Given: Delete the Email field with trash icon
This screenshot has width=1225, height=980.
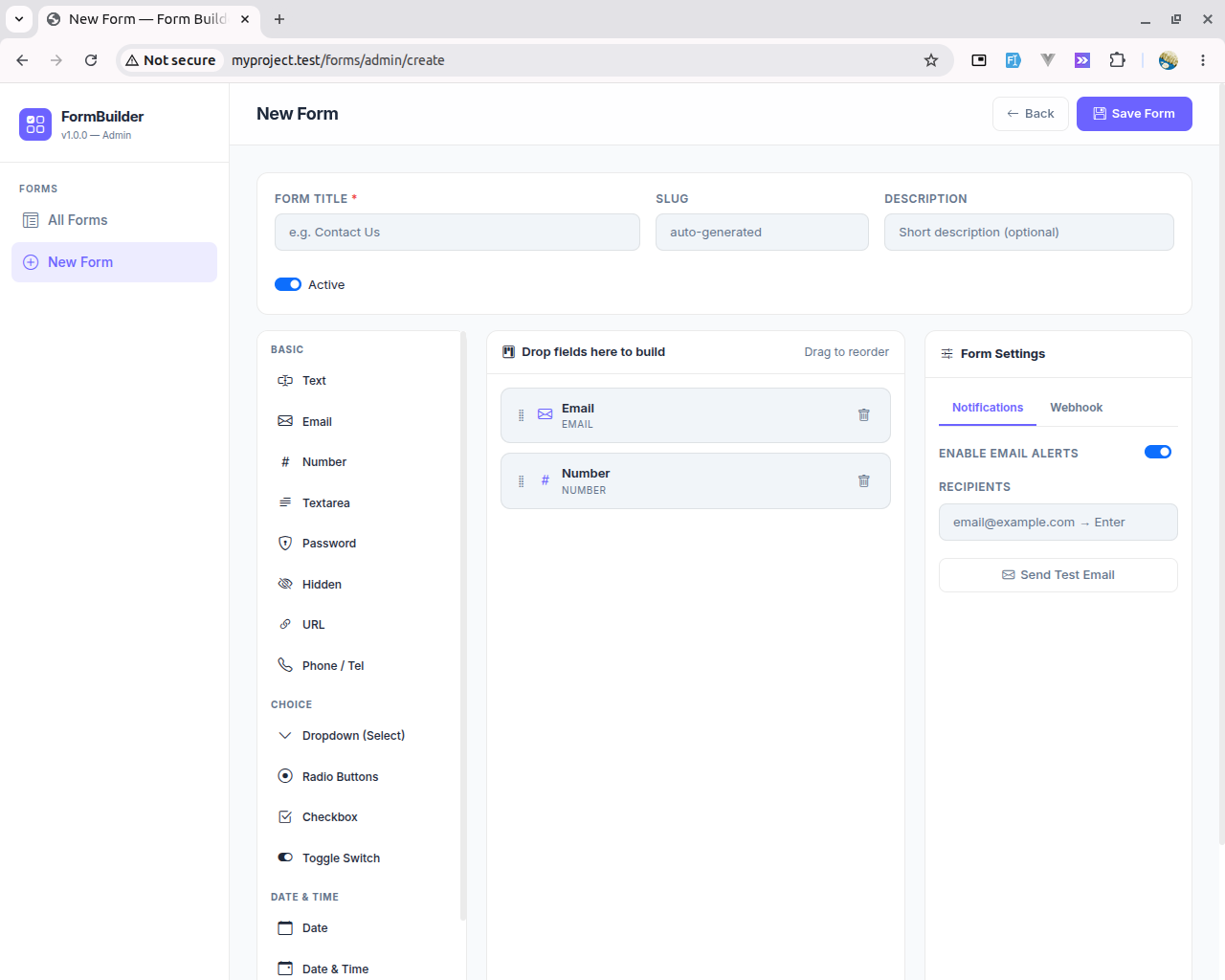Looking at the screenshot, I should coord(863,415).
